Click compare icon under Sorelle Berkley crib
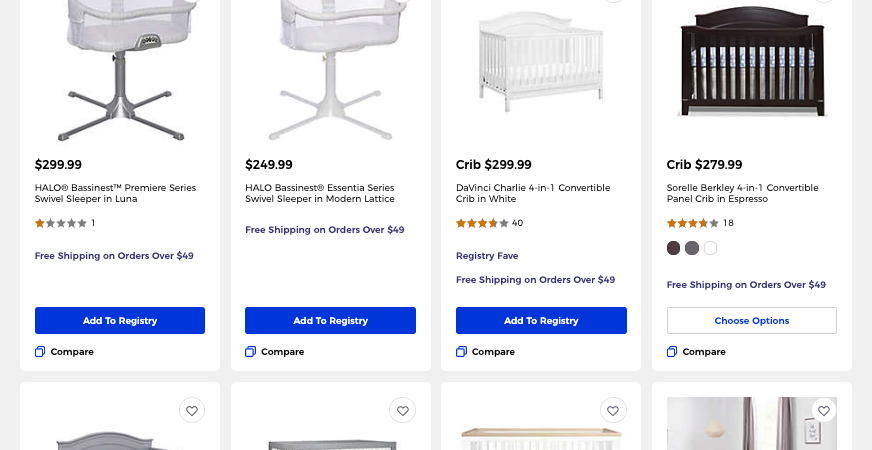The image size is (872, 450). point(672,352)
